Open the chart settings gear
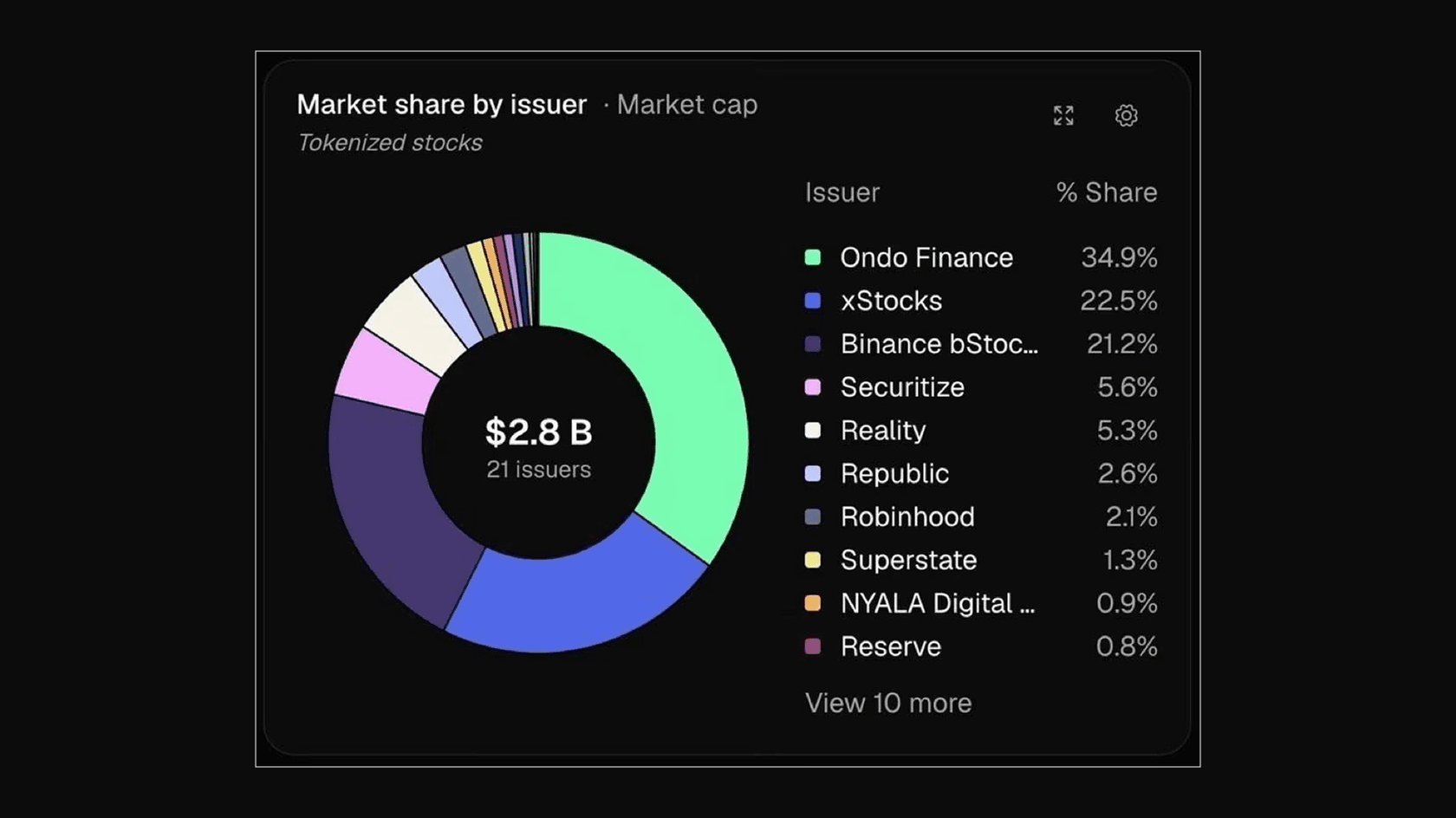The image size is (1456, 818). coord(1126,115)
